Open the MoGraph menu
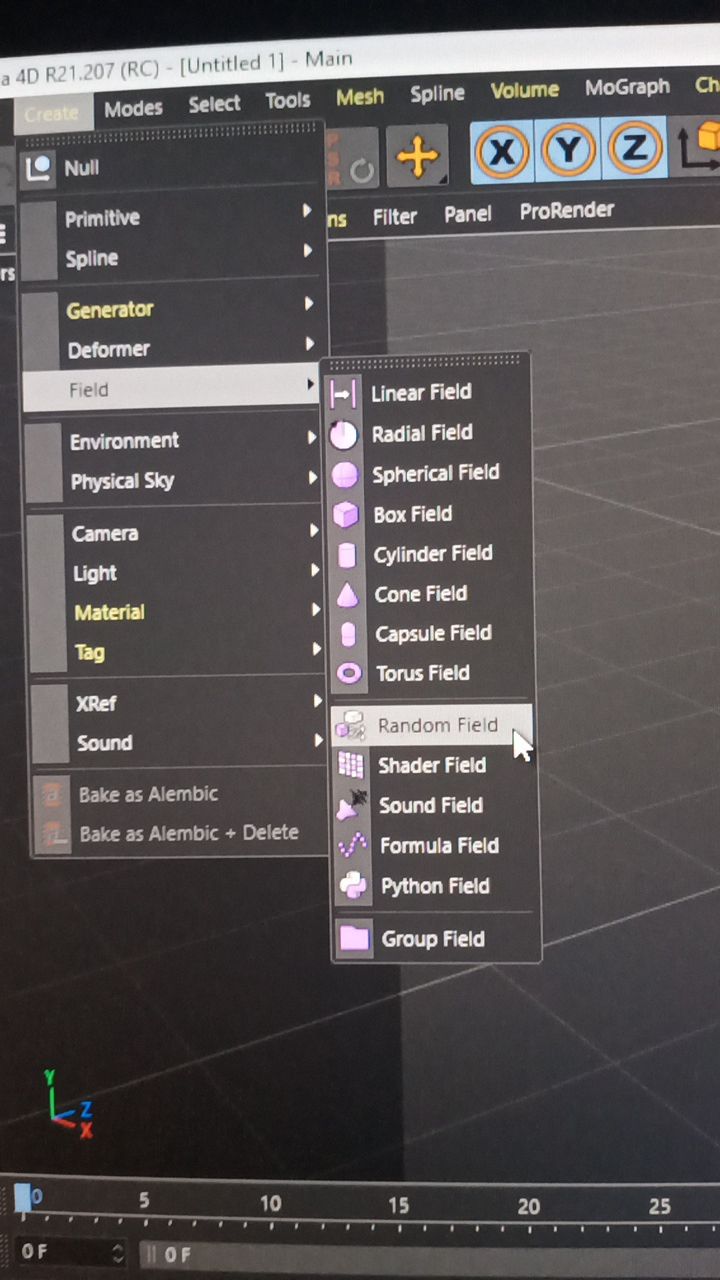Viewport: 720px width, 1280px height. [x=627, y=87]
